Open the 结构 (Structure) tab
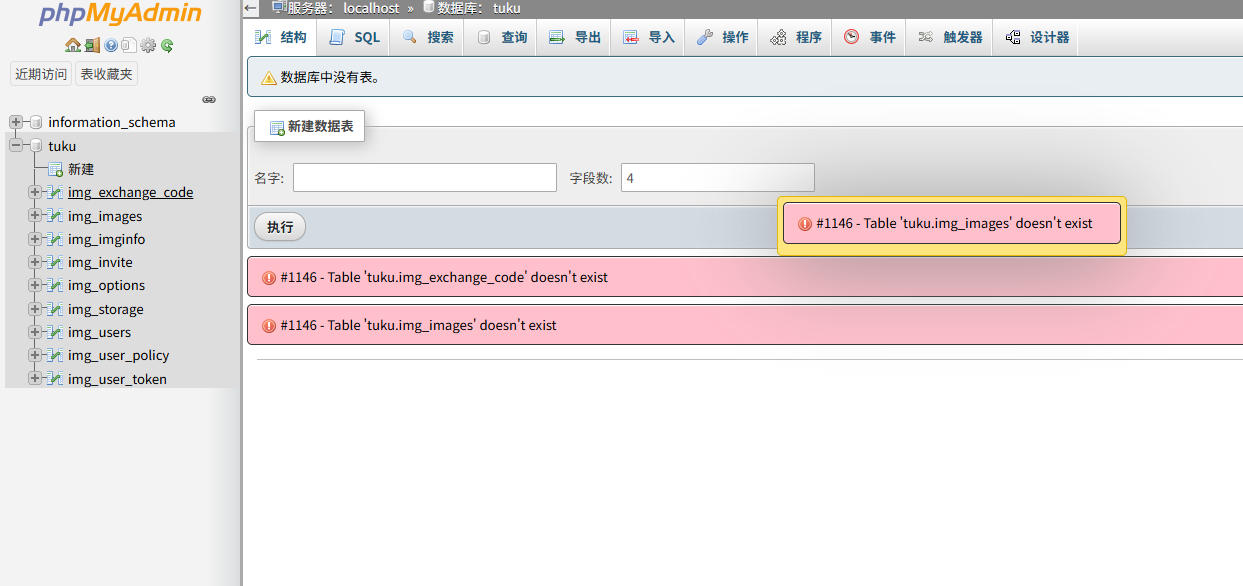The image size is (1243, 586). click(281, 37)
